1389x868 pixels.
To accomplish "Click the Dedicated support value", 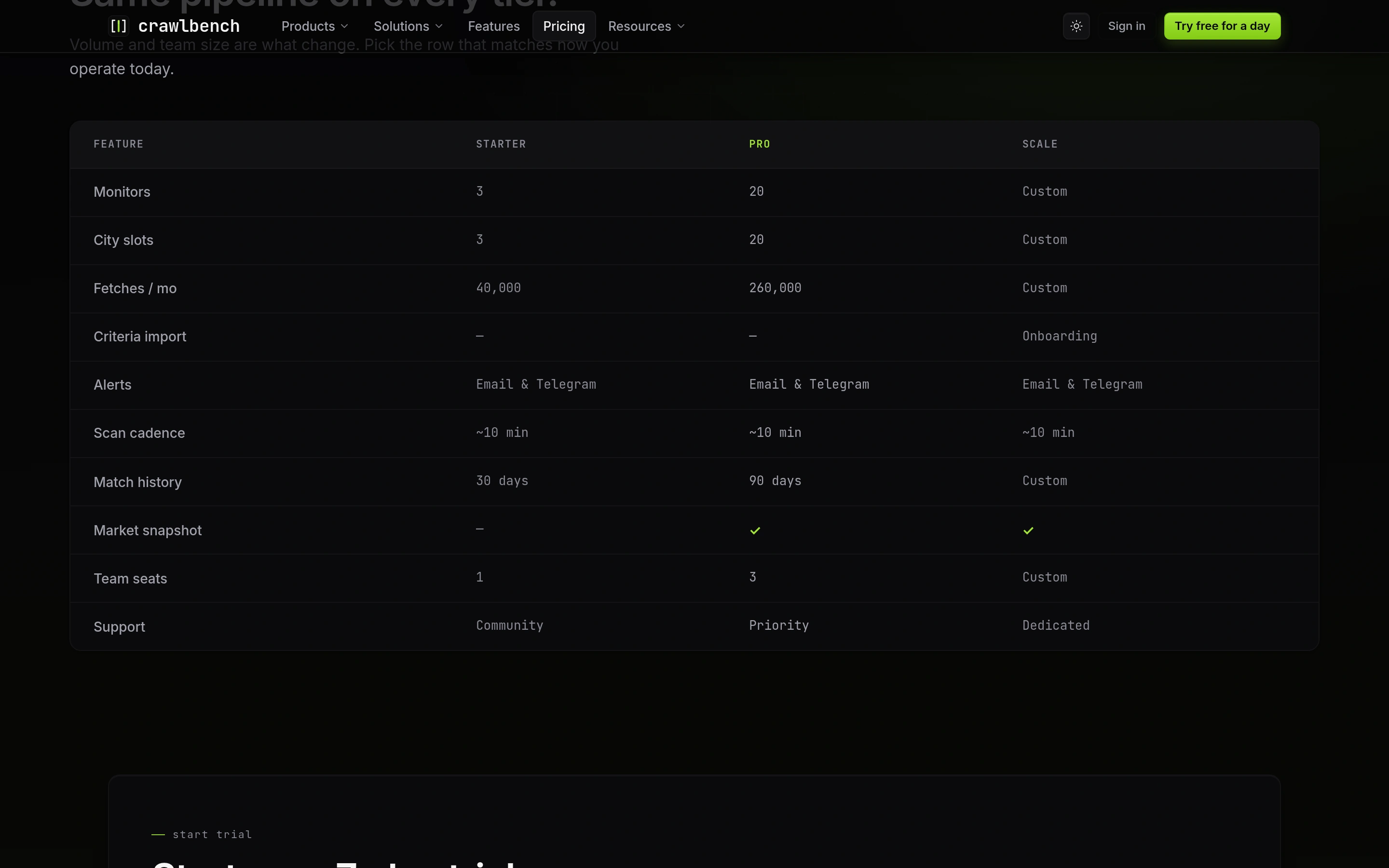I will coord(1056,625).
